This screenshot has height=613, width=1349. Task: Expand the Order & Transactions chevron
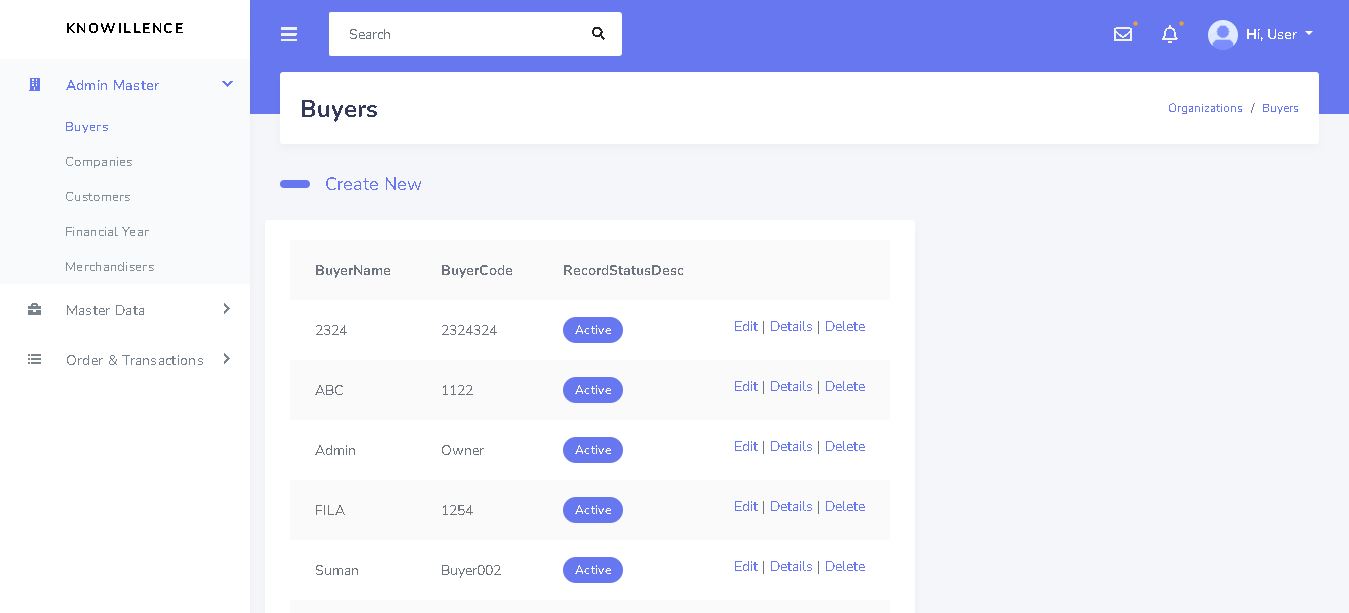[x=226, y=359]
